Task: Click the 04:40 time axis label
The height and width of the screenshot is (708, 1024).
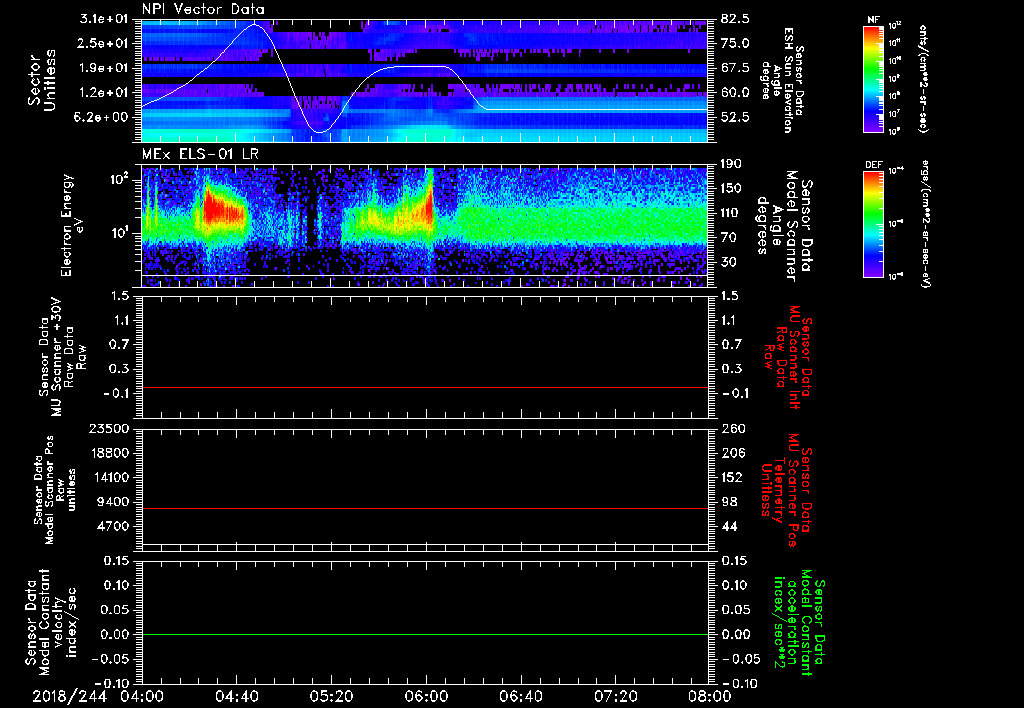Action: tap(236, 695)
